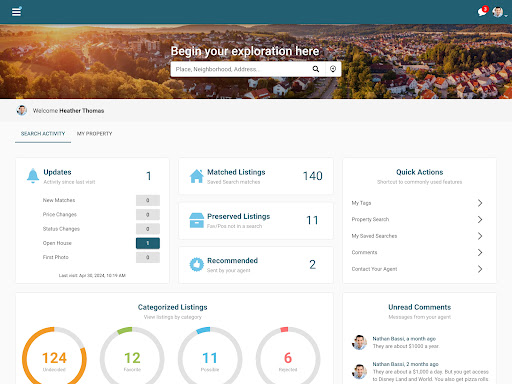The height and width of the screenshot is (384, 512).
Task: Switch to the My Property tab
Action: coord(95,134)
